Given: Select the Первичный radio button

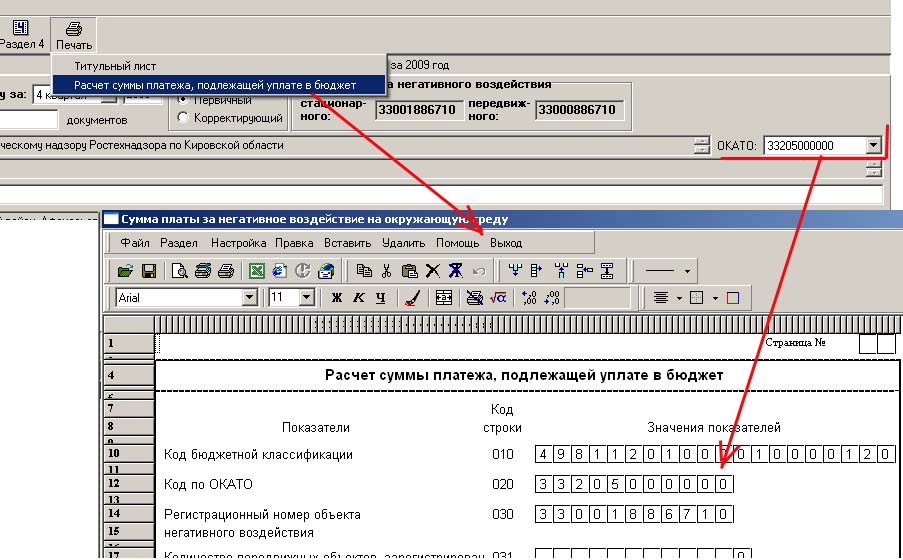Looking at the screenshot, I should pyautogui.click(x=182, y=100).
